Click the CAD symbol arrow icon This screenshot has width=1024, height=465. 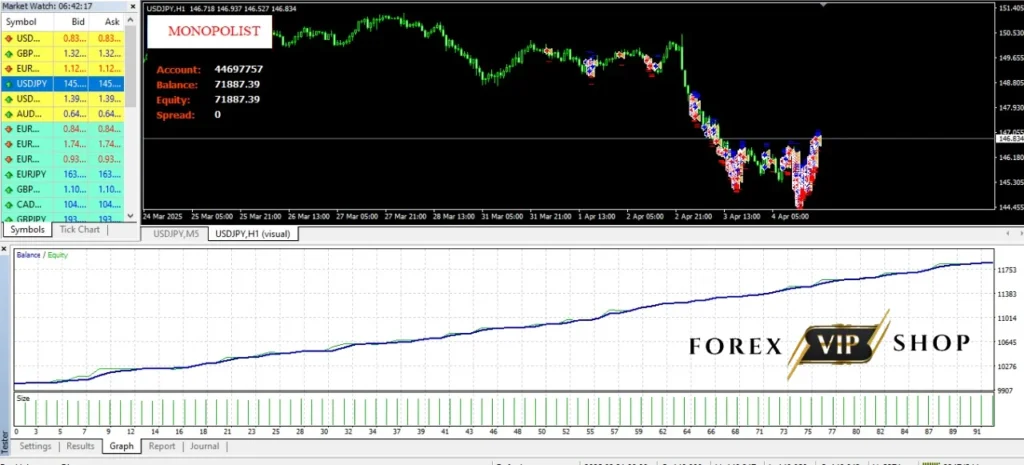click(x=9, y=204)
